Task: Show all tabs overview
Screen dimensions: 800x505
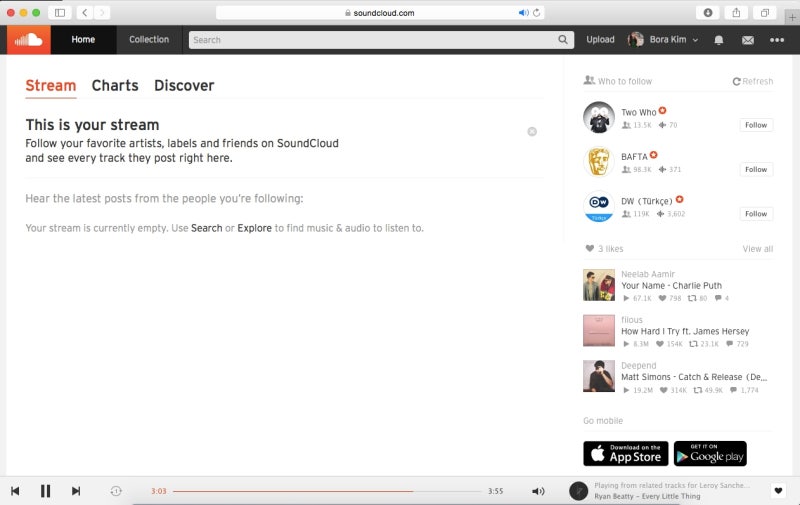Action: [765, 13]
